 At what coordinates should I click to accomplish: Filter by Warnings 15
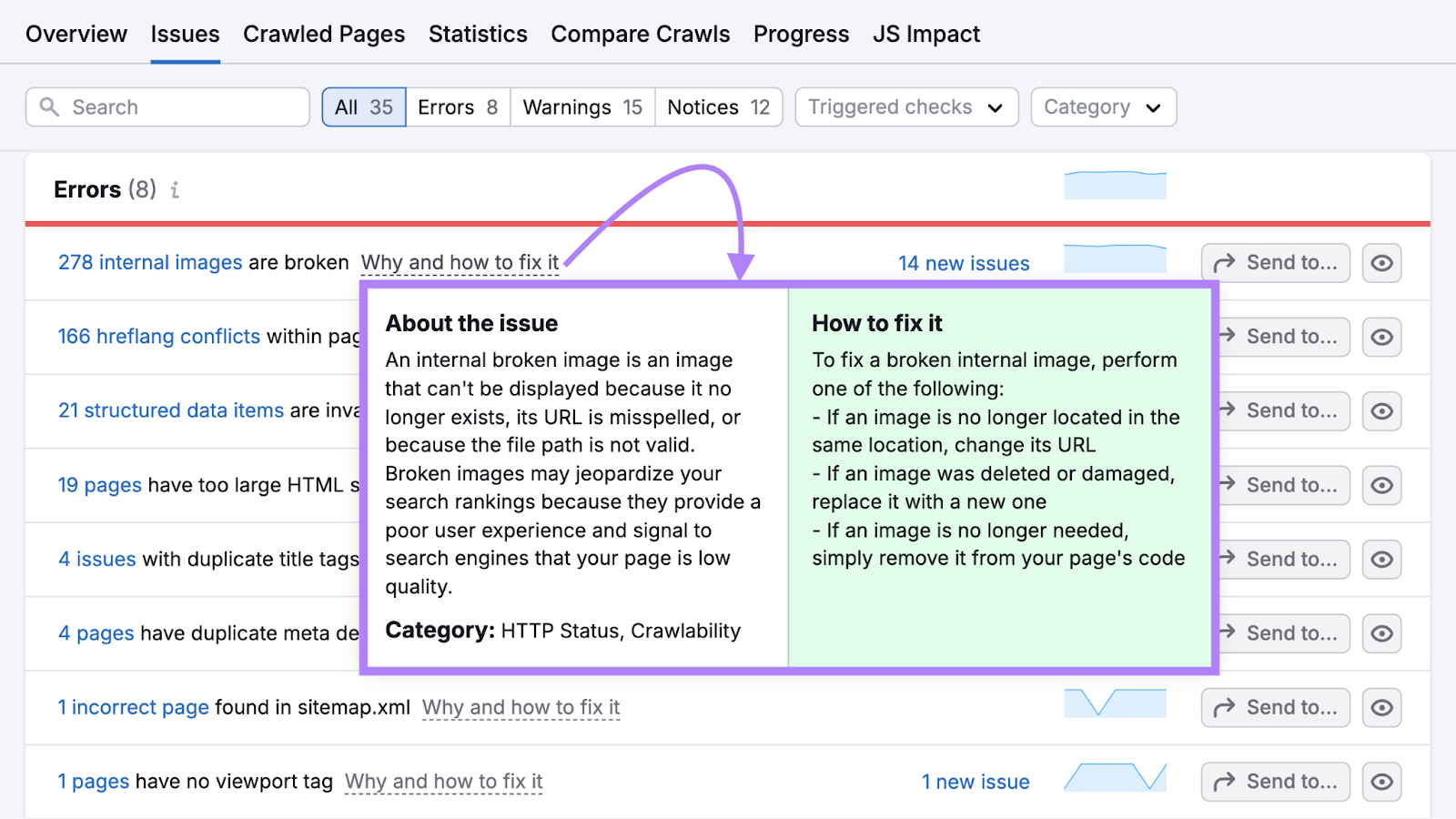point(582,107)
